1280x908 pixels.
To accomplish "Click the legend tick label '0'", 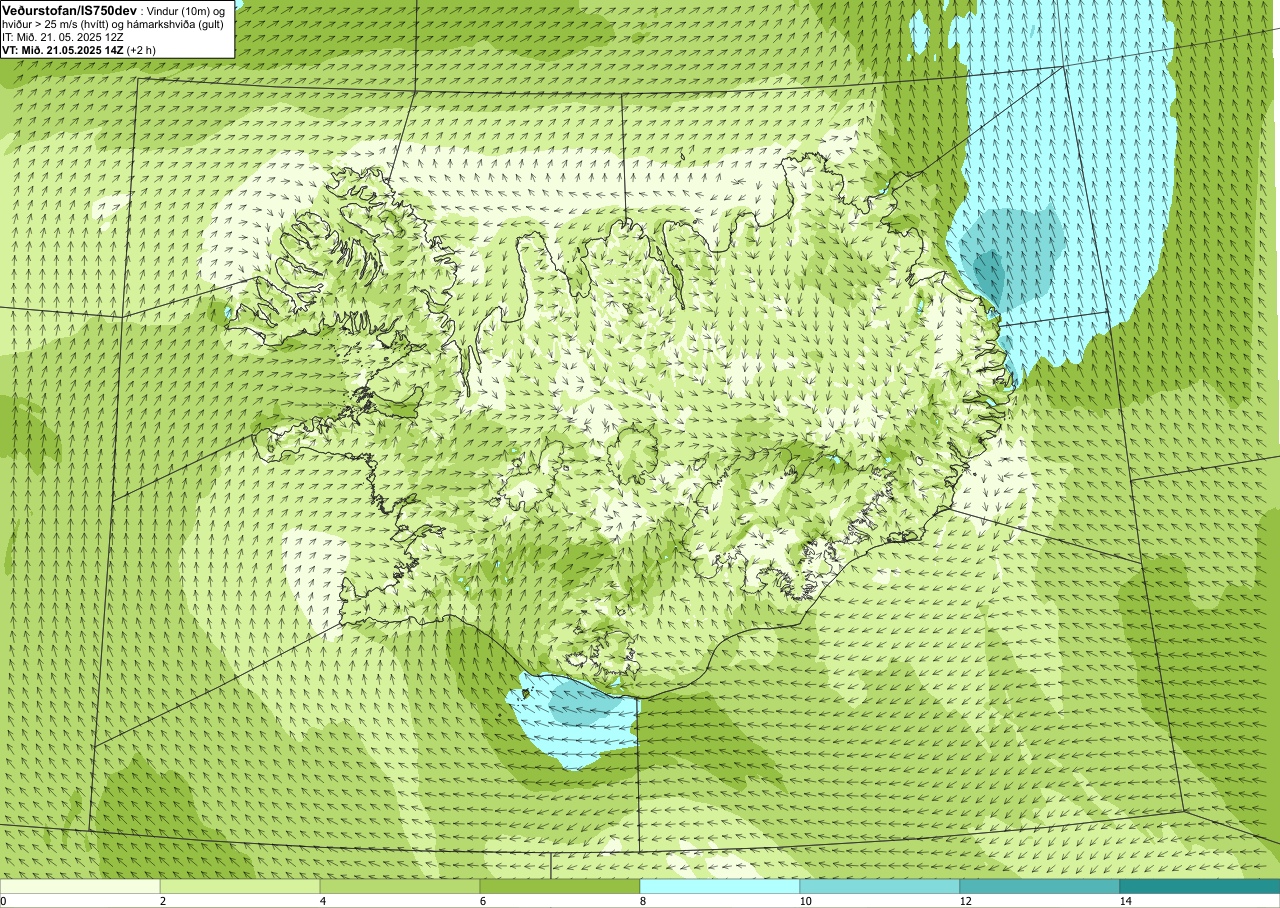I will click(4, 901).
